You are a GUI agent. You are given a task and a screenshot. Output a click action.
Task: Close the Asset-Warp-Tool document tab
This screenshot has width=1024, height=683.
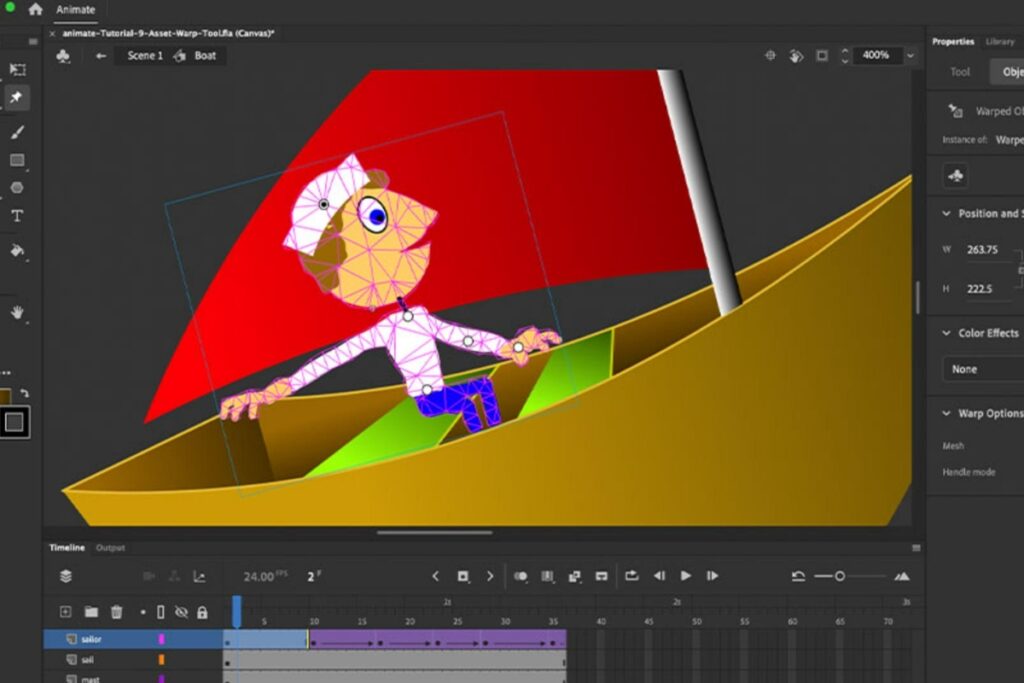pos(52,33)
